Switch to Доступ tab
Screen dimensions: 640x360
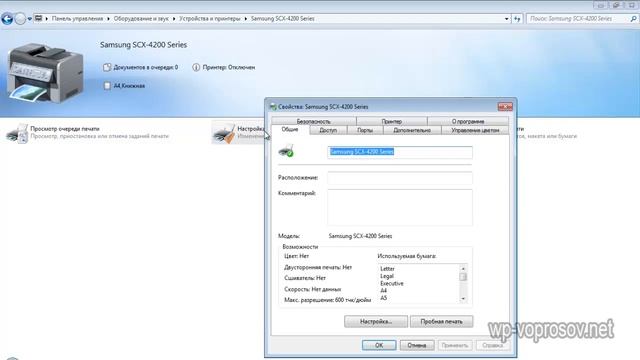pos(328,130)
